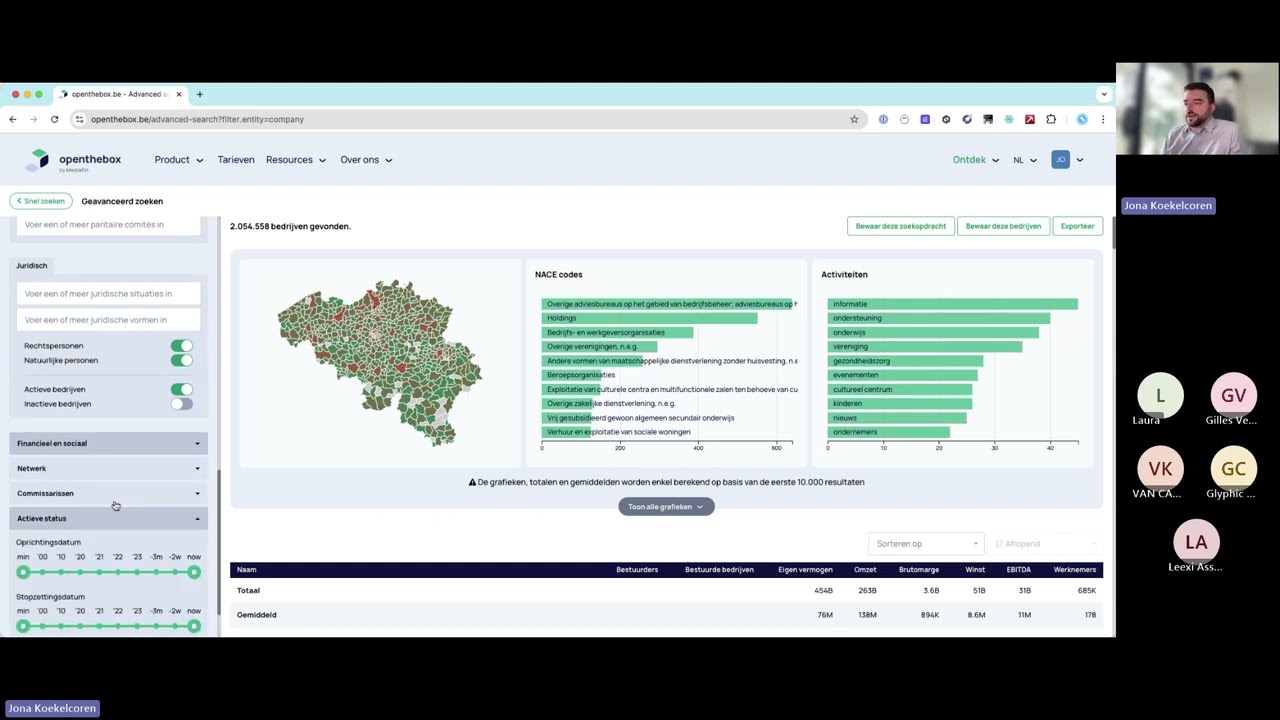This screenshot has height=720, width=1280.
Task: Click Bewaar deze bedrijven button
Action: tap(1003, 226)
